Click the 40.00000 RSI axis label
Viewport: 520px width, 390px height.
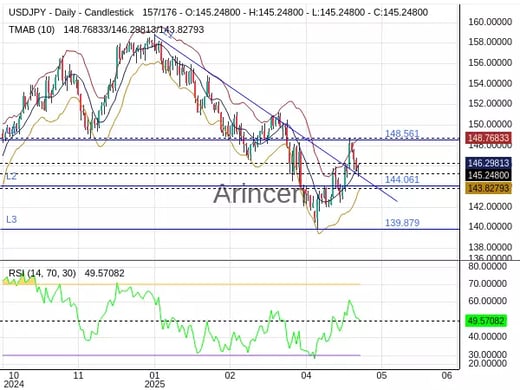coord(487,337)
